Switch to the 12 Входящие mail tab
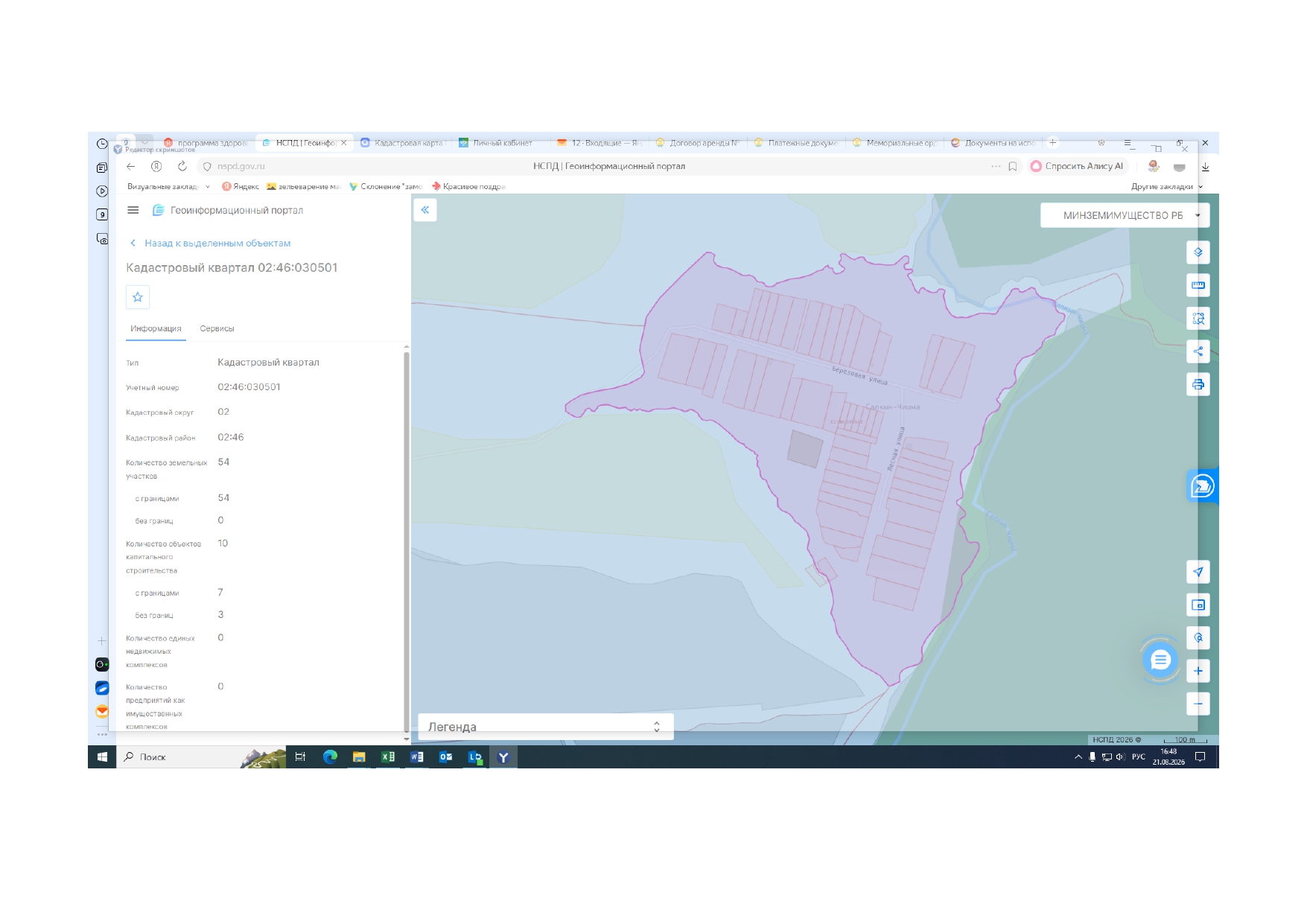This screenshot has width=1307, height=924. tap(600, 143)
